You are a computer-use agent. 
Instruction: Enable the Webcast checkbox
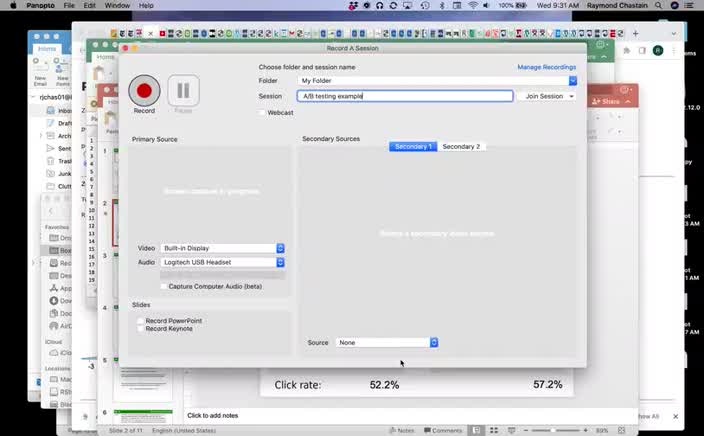coord(262,113)
